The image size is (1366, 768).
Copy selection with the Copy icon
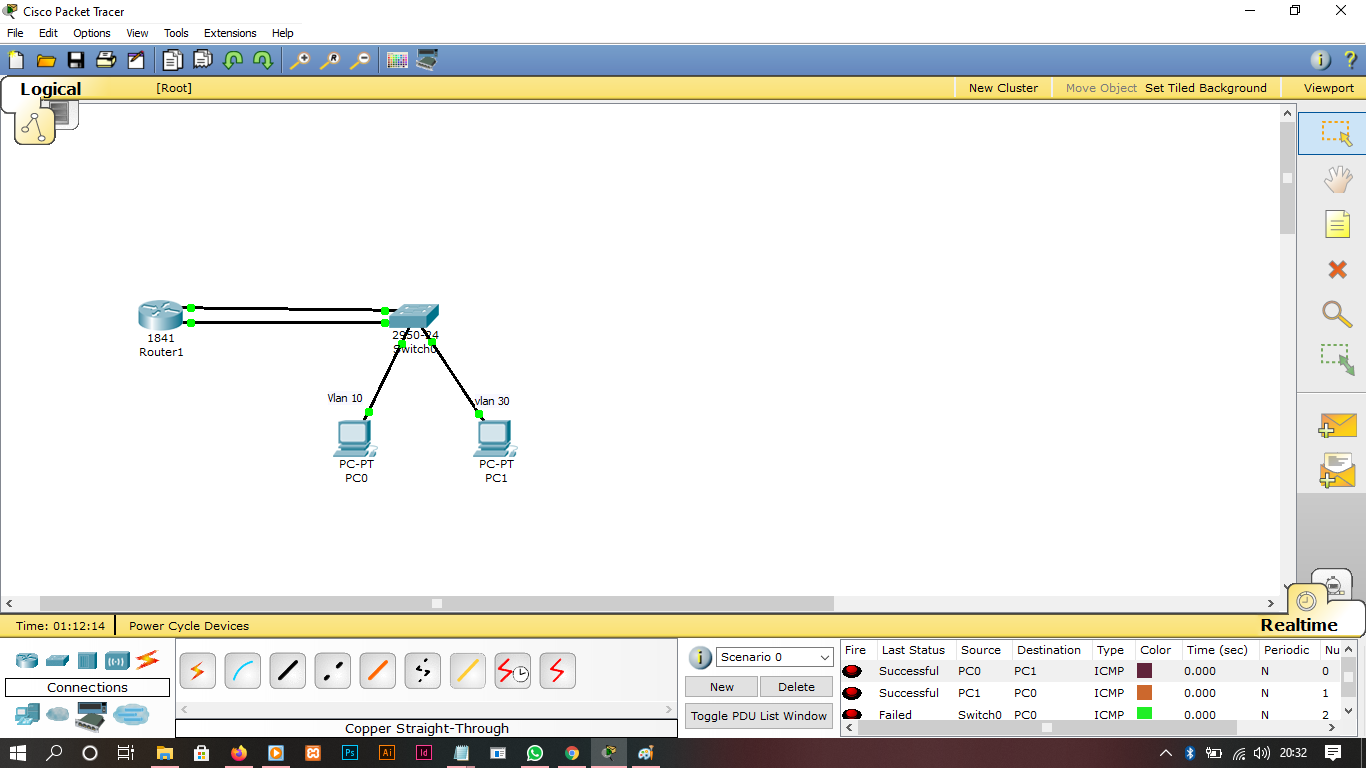point(173,60)
